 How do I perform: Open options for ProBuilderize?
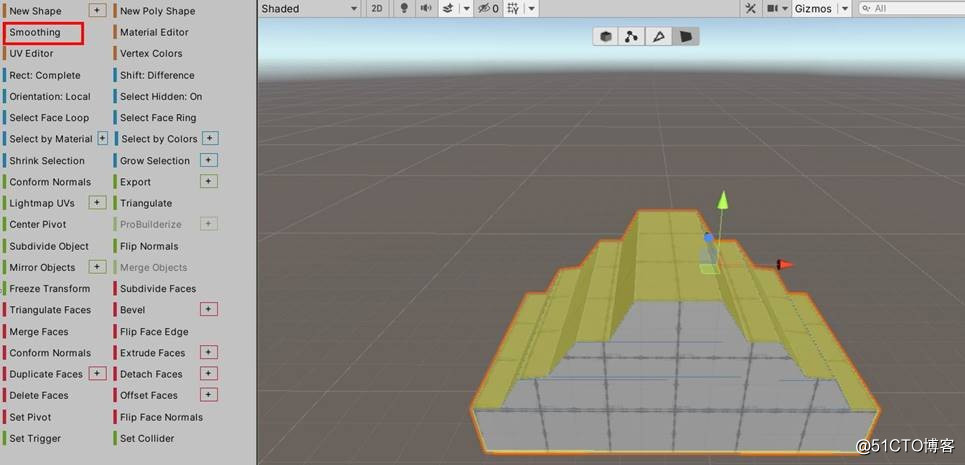[209, 224]
